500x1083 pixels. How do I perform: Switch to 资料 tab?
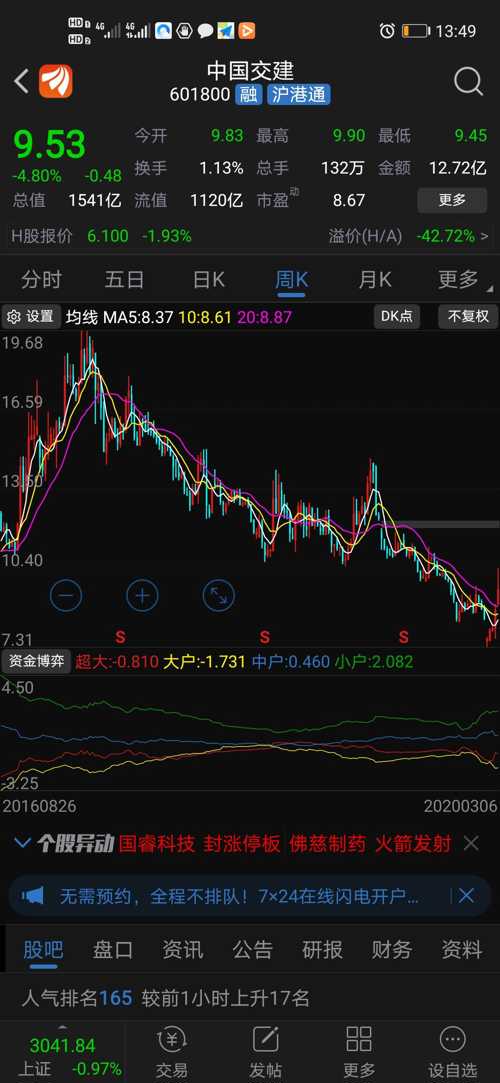point(461,950)
